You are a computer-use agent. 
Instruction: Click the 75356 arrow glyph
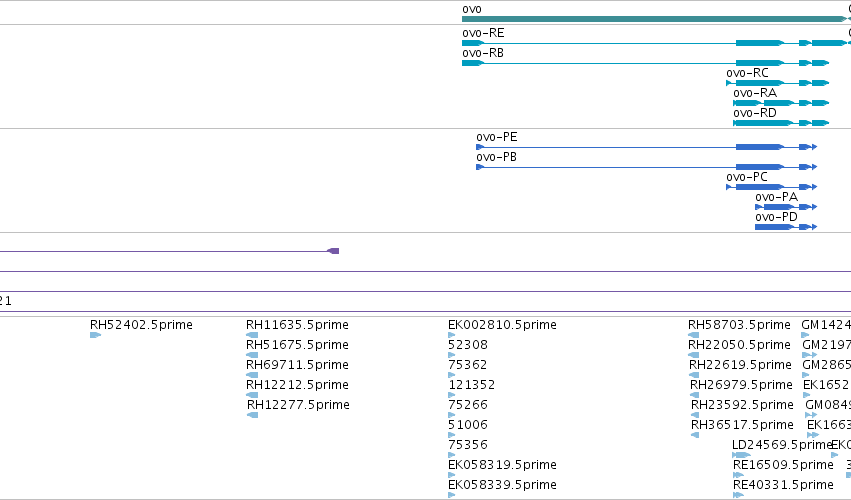pos(452,455)
